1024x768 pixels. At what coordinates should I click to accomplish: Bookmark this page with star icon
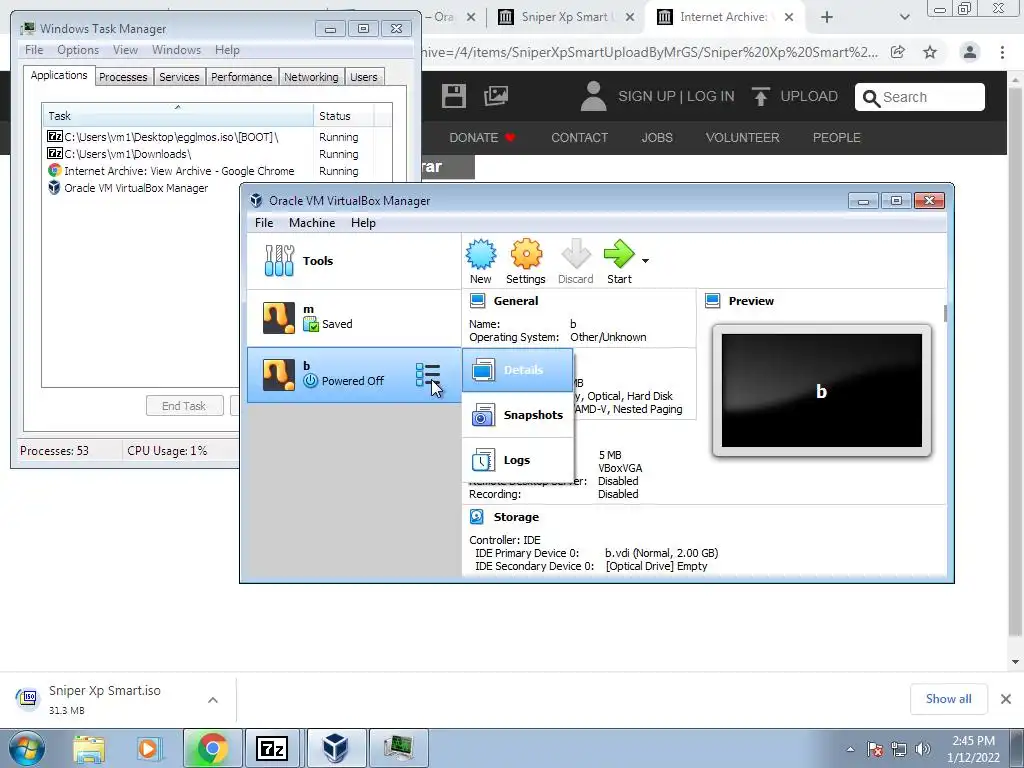click(930, 52)
